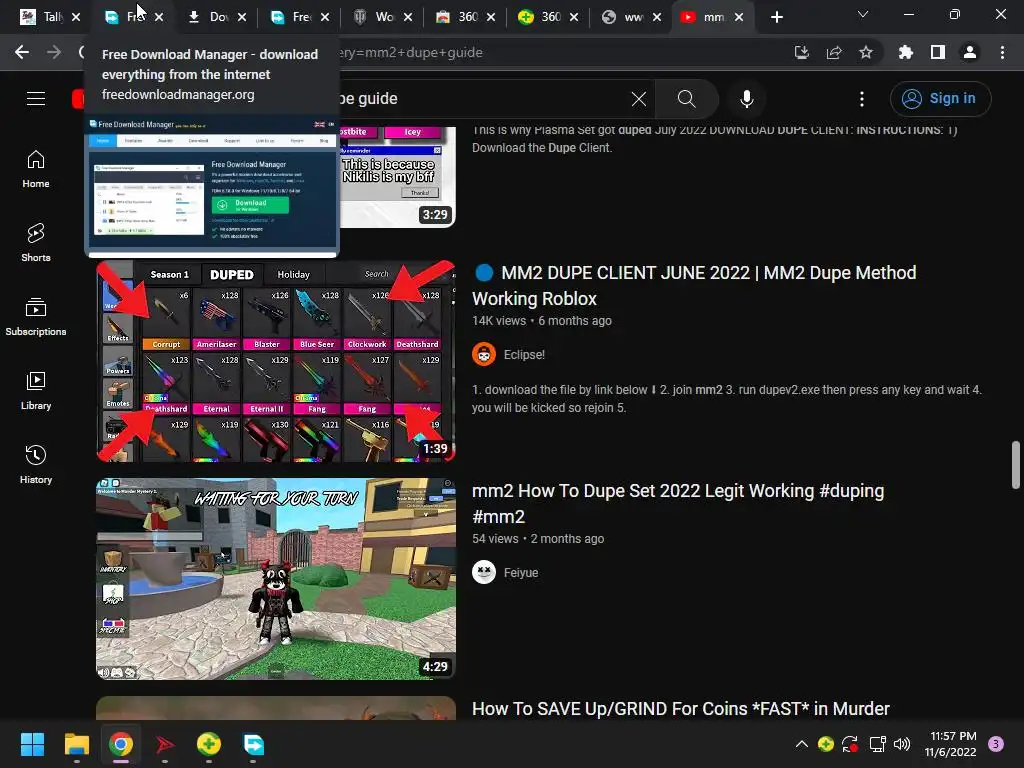This screenshot has height=768, width=1024.
Task: Visit the Eclipse! channel name link
Action: [x=524, y=355]
